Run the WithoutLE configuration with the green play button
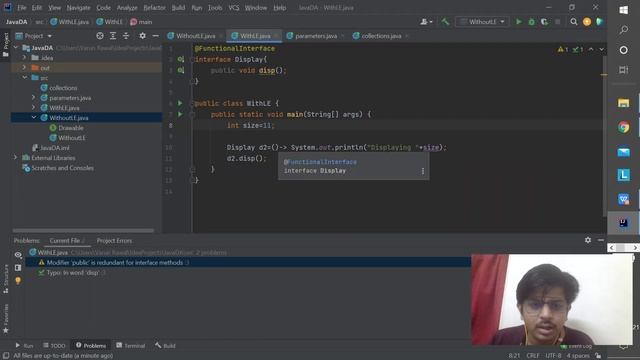 pos(518,22)
